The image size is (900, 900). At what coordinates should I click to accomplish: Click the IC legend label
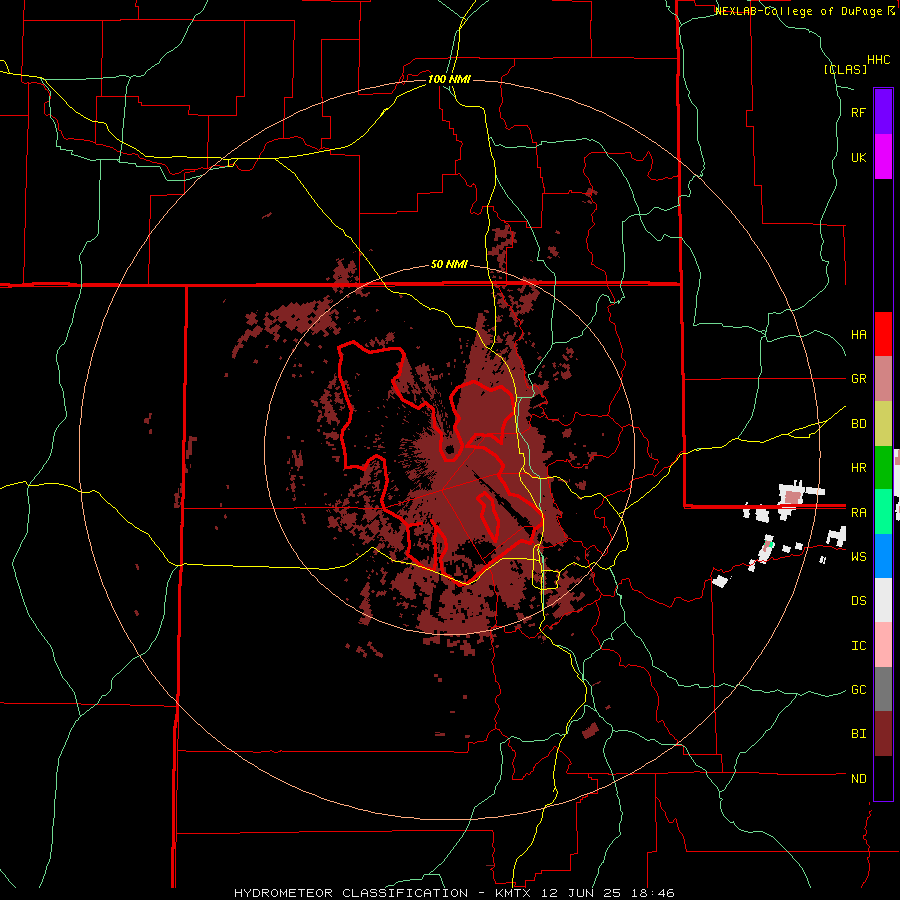(x=859, y=646)
